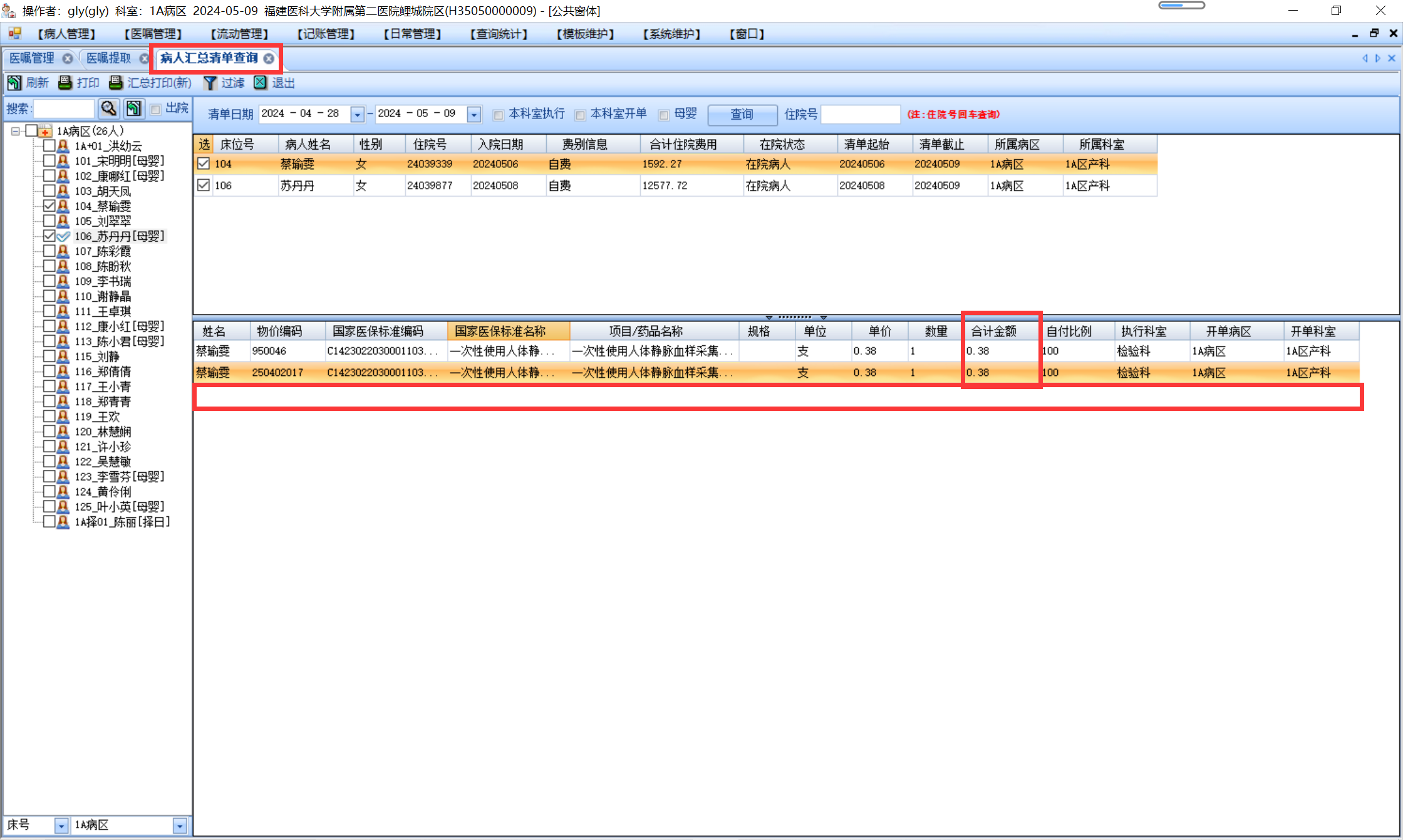Click the 打印 printer icon
Image resolution: width=1403 pixels, height=840 pixels.
(65, 83)
